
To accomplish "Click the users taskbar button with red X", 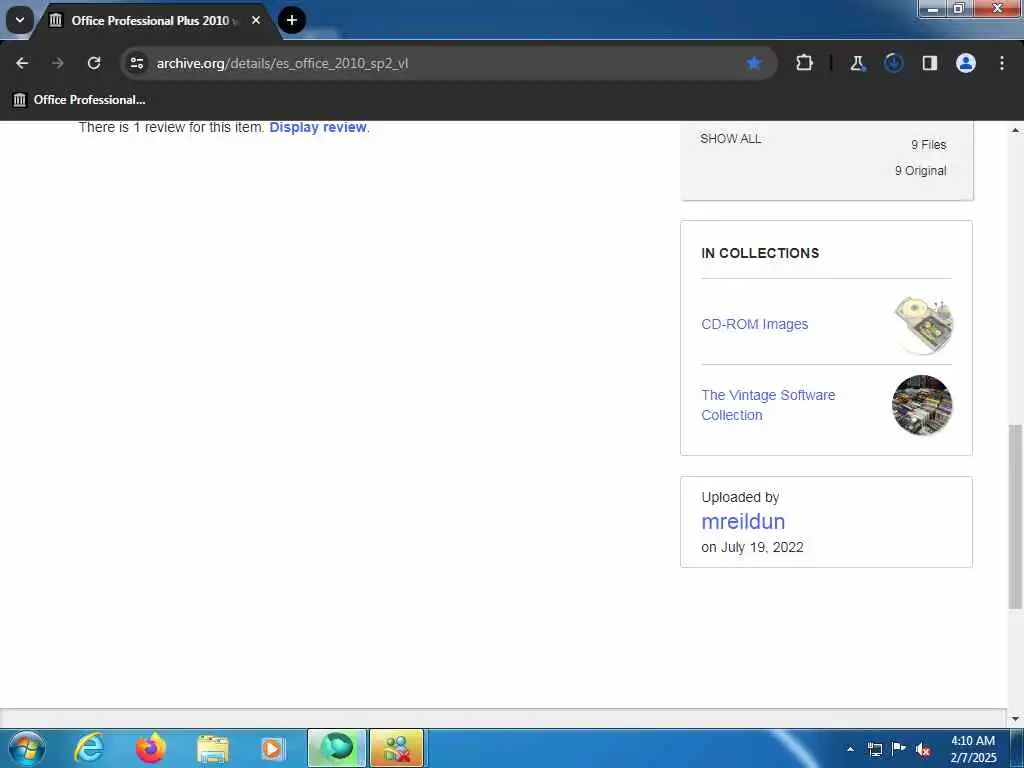I will (397, 748).
